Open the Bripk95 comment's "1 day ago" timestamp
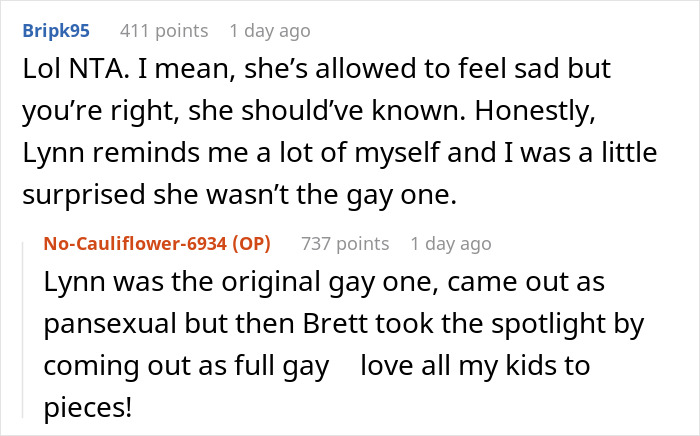Viewport: 700px width, 436px height. pyautogui.click(x=269, y=31)
